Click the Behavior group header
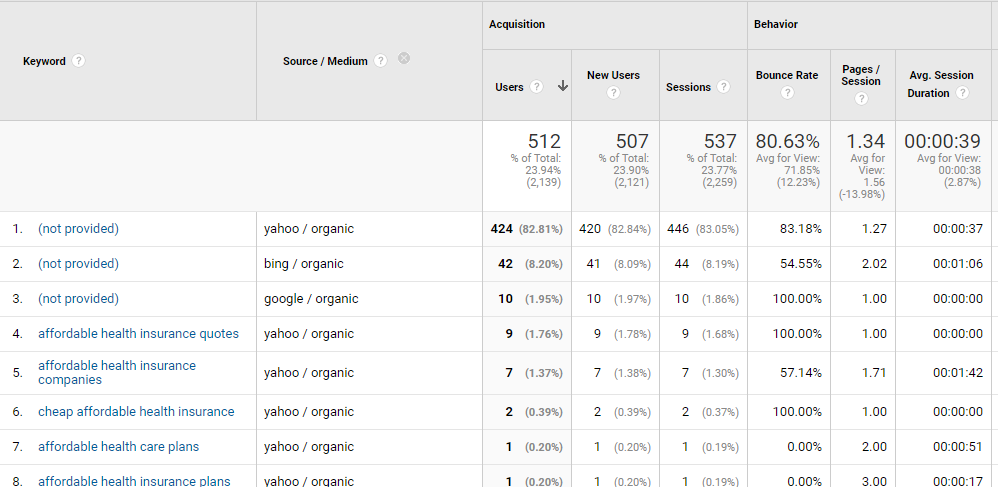The width and height of the screenshot is (998, 487). coord(776,24)
